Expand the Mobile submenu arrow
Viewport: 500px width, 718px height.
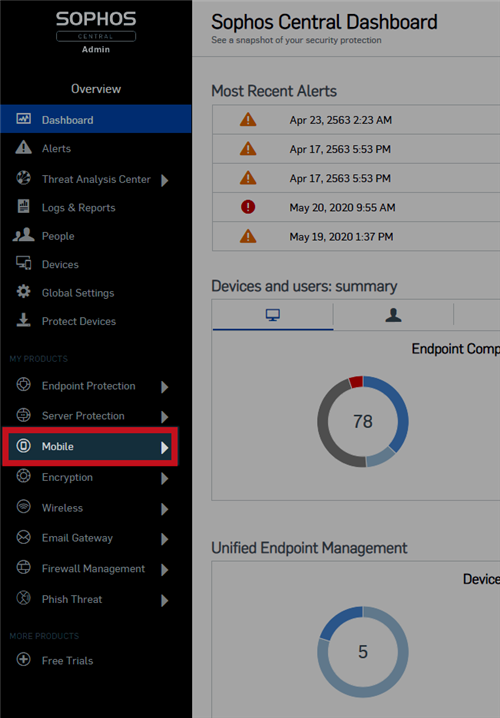pos(165,448)
